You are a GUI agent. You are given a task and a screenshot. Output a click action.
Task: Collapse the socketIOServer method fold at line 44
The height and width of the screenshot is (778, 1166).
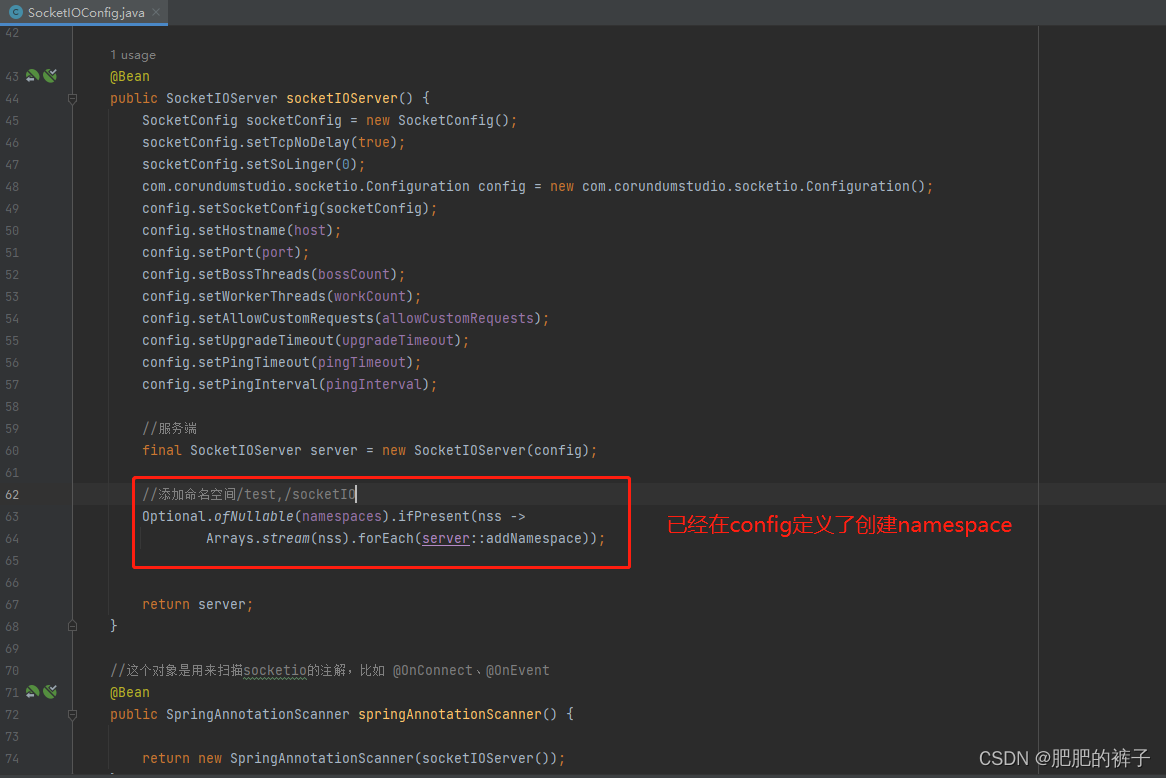(x=72, y=98)
